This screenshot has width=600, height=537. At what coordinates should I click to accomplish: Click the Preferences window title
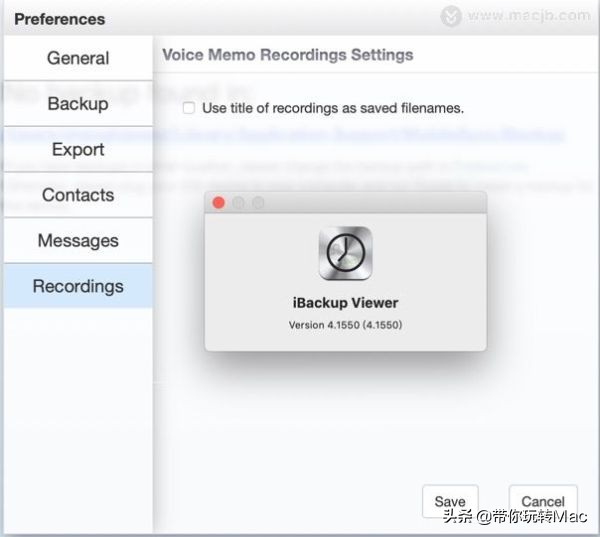point(60,19)
